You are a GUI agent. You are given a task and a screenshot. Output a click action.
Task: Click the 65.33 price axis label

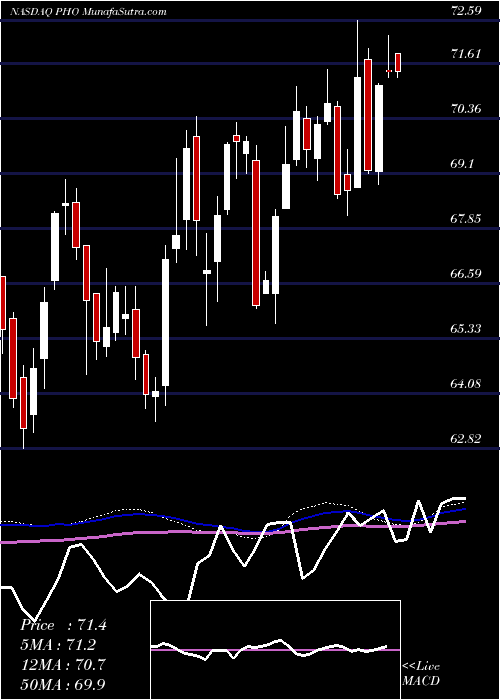pyautogui.click(x=466, y=329)
